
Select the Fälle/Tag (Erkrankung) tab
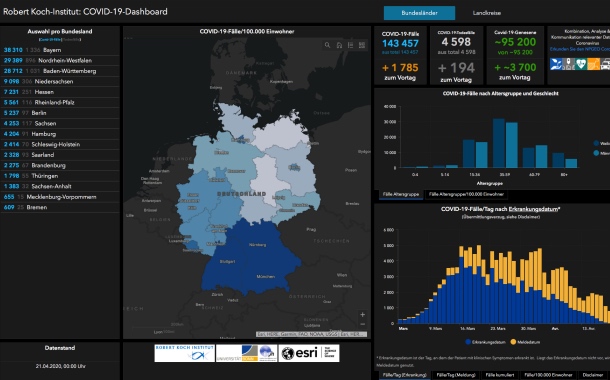point(405,375)
